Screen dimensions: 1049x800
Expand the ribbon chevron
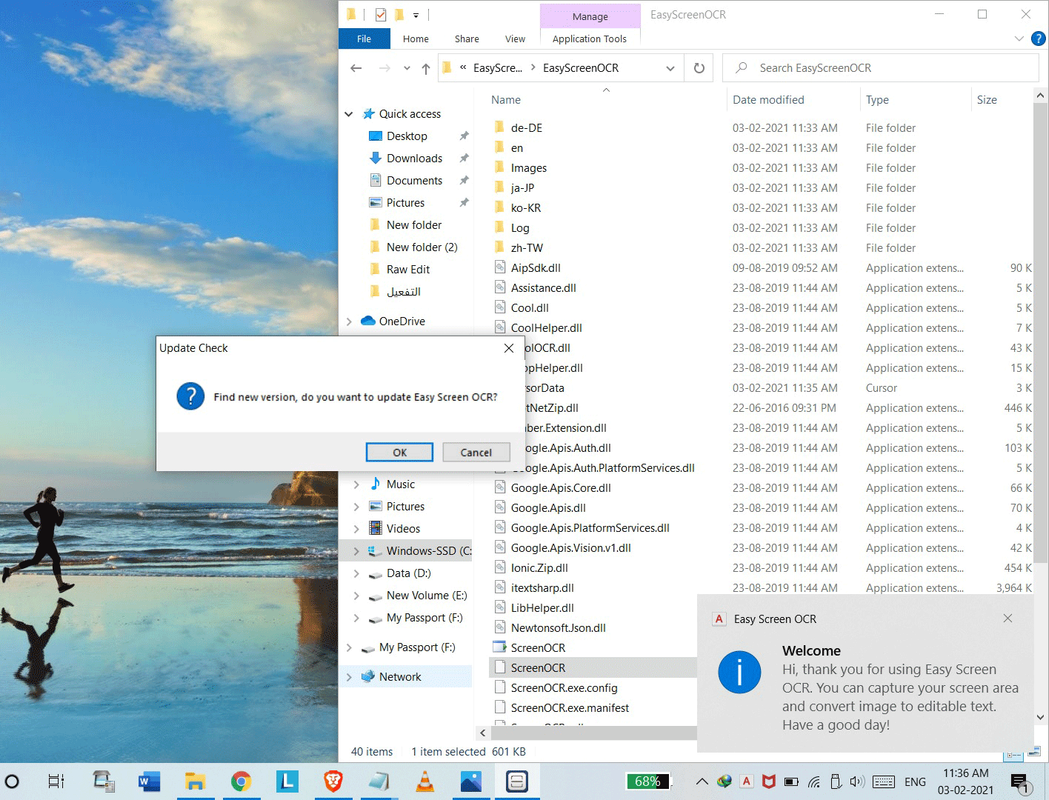point(1019,39)
